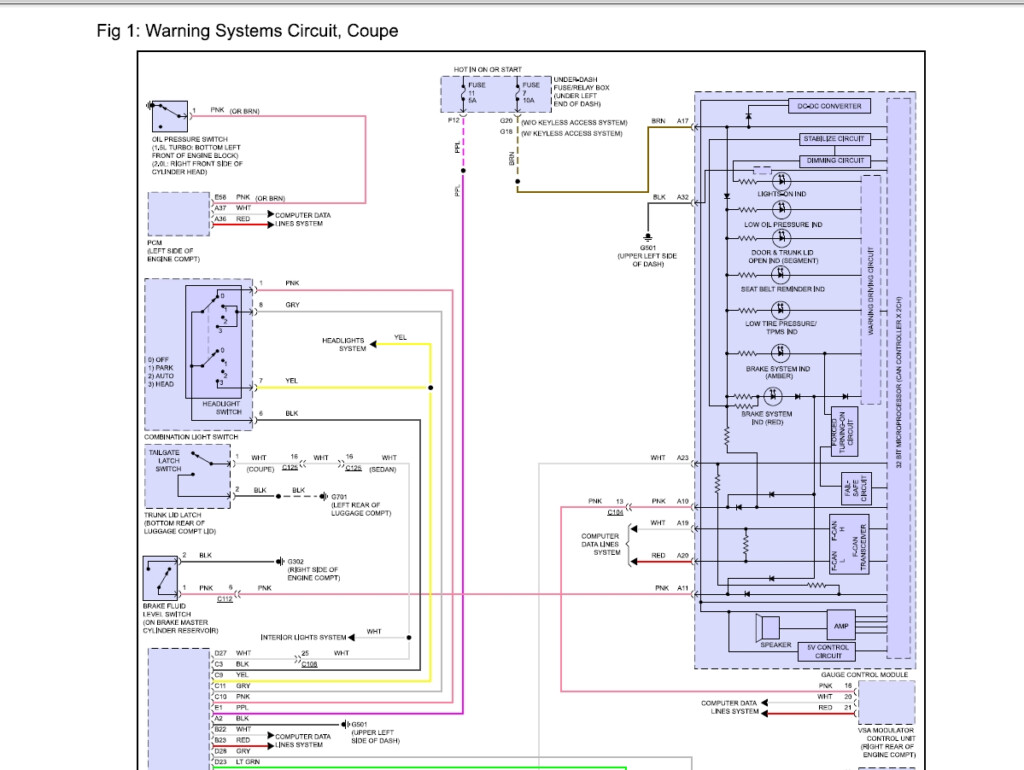Select the 'LOW OIL PRESSURE IND' label

[x=783, y=225]
